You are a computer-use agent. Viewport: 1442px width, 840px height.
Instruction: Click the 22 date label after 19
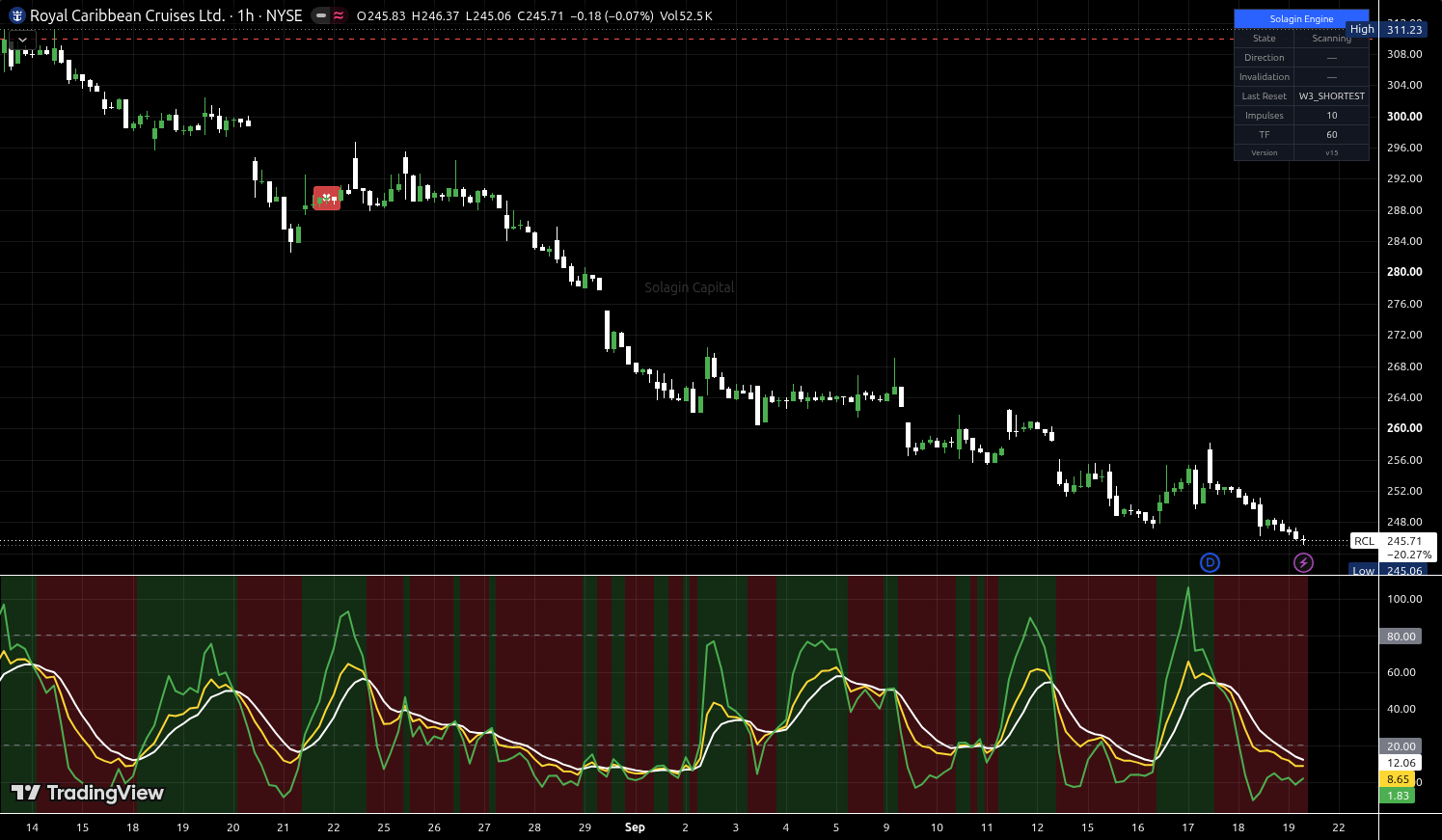coord(1339,827)
